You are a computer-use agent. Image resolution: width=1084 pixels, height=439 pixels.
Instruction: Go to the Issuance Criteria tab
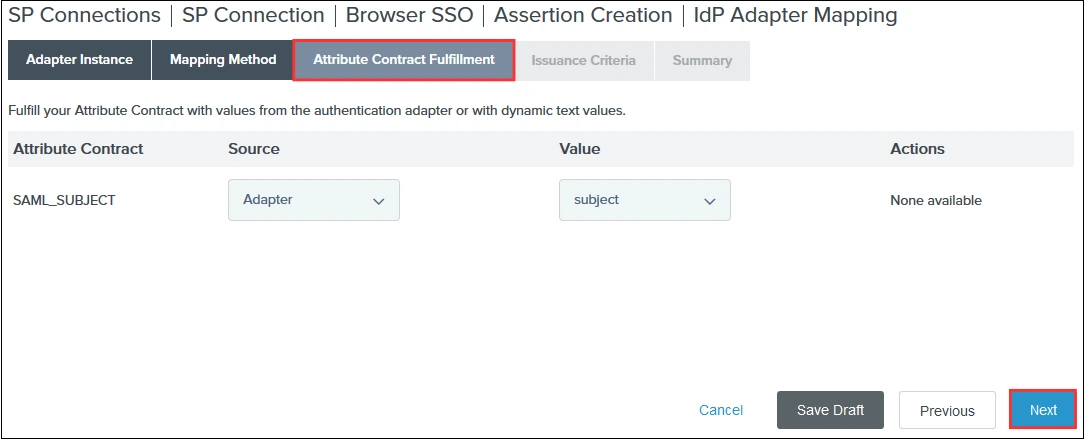pos(583,61)
